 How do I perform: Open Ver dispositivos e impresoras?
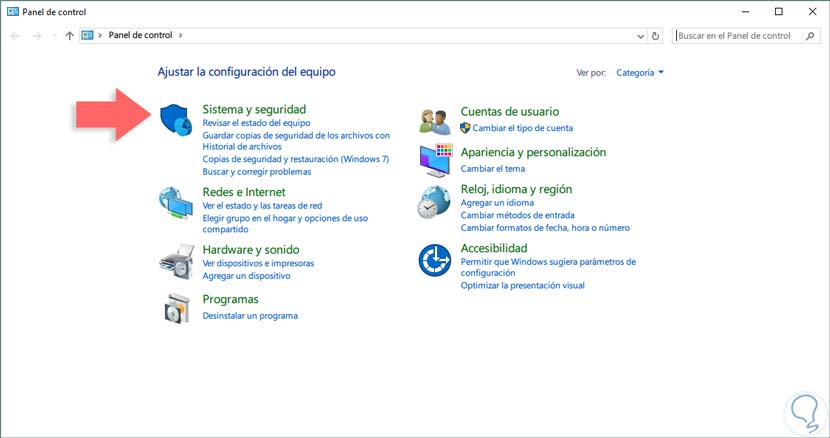coord(258,263)
